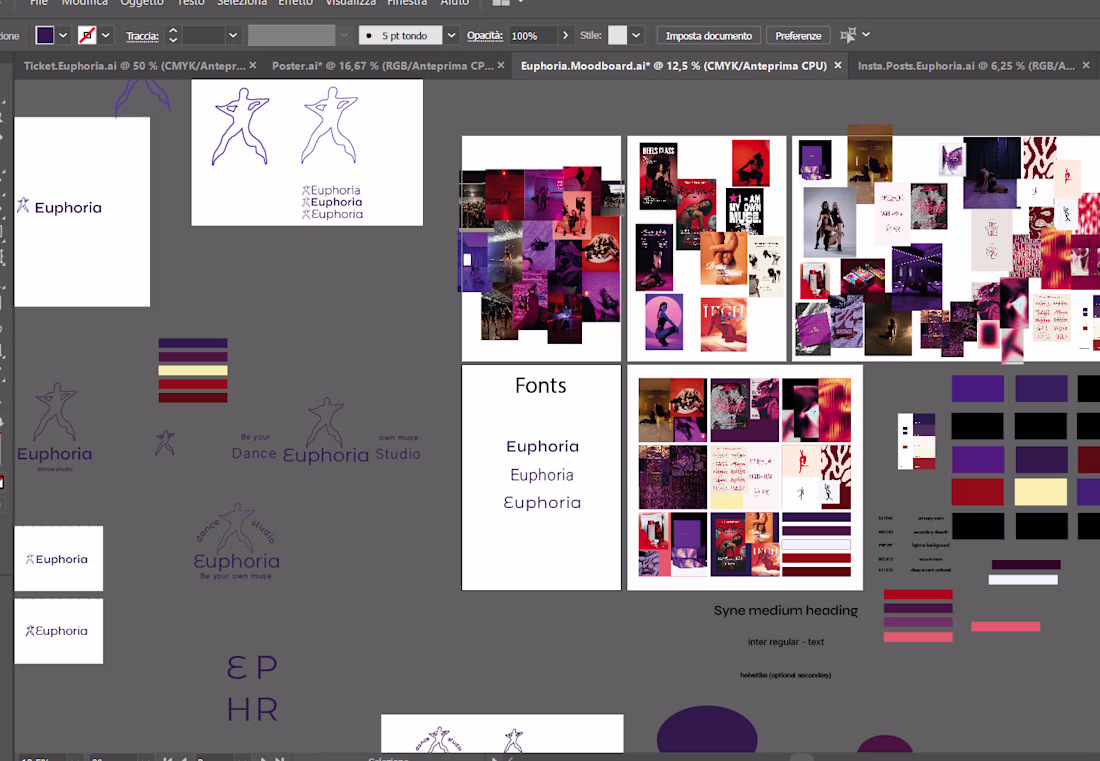Open the purple fill color swatch

[x=45, y=35]
